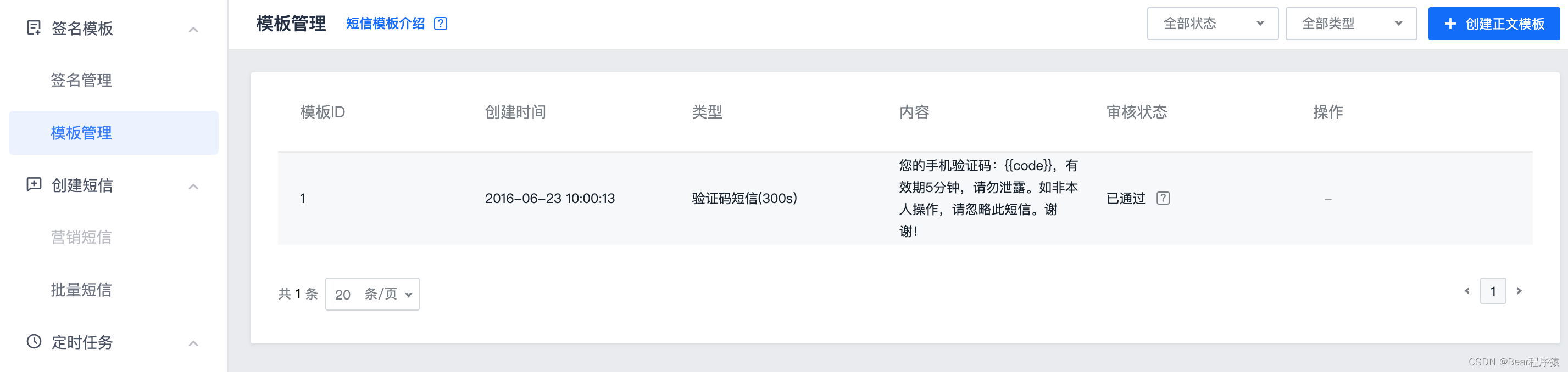This screenshot has width=1568, height=372.
Task: Select 签名管理 in the sidebar
Action: (x=81, y=80)
